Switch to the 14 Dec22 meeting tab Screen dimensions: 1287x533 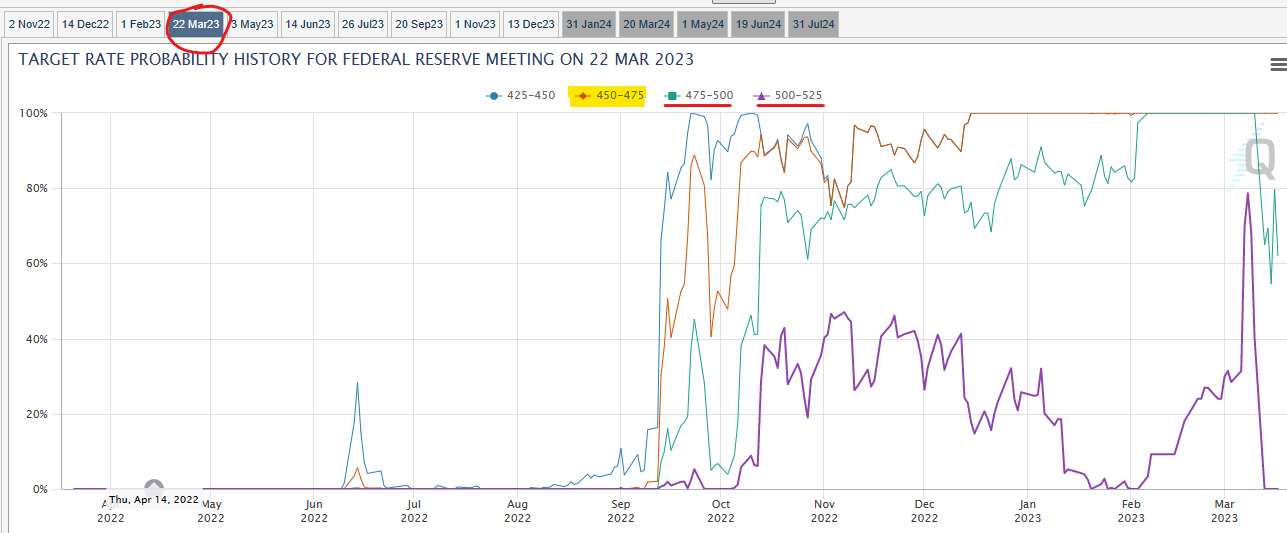click(x=85, y=24)
